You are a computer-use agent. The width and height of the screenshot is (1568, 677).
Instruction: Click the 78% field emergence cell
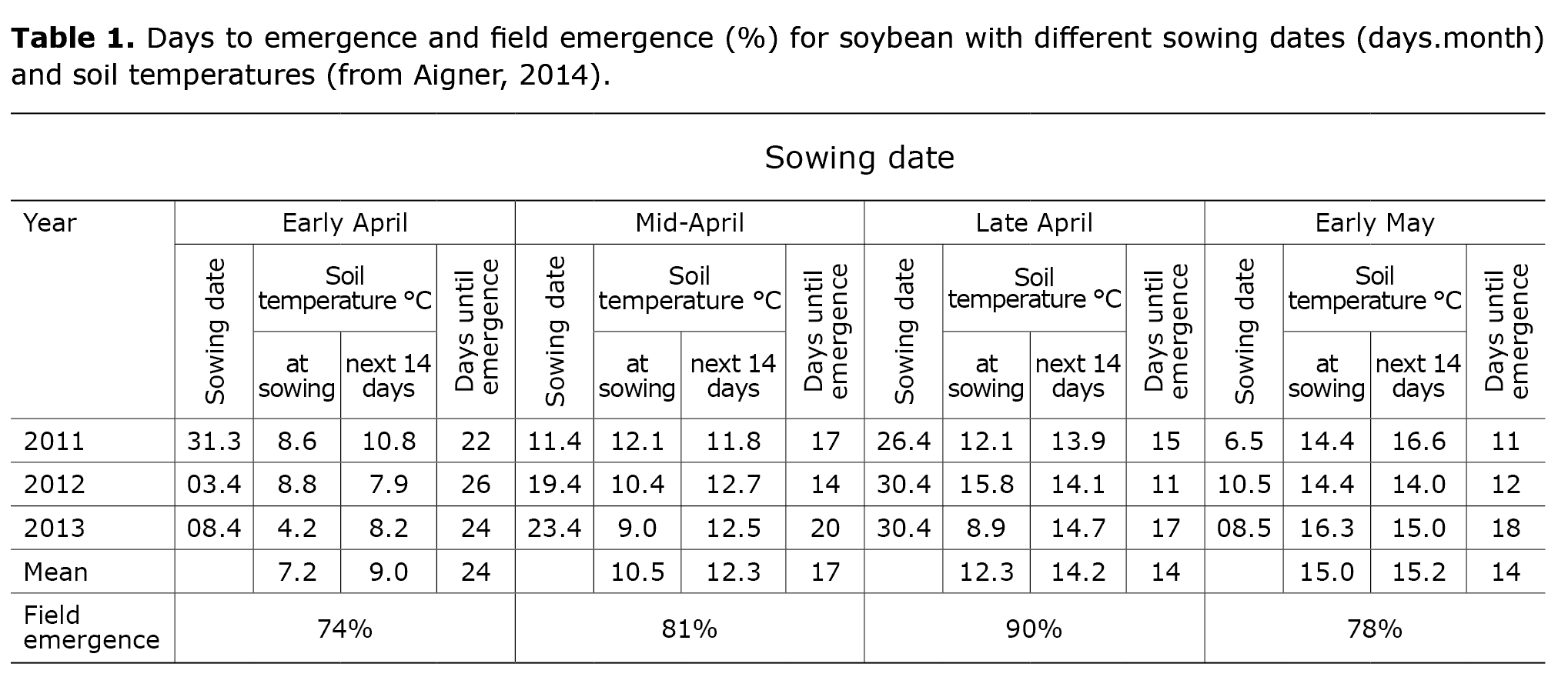[1375, 629]
